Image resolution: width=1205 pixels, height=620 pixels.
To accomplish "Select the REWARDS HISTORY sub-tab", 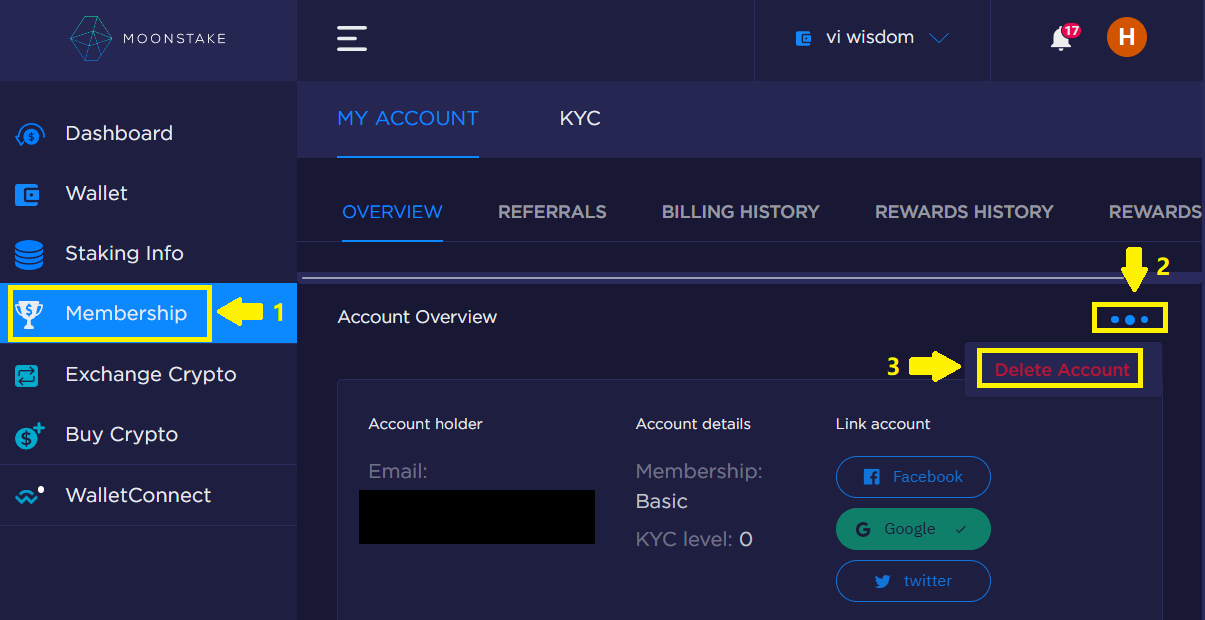I will tap(964, 212).
